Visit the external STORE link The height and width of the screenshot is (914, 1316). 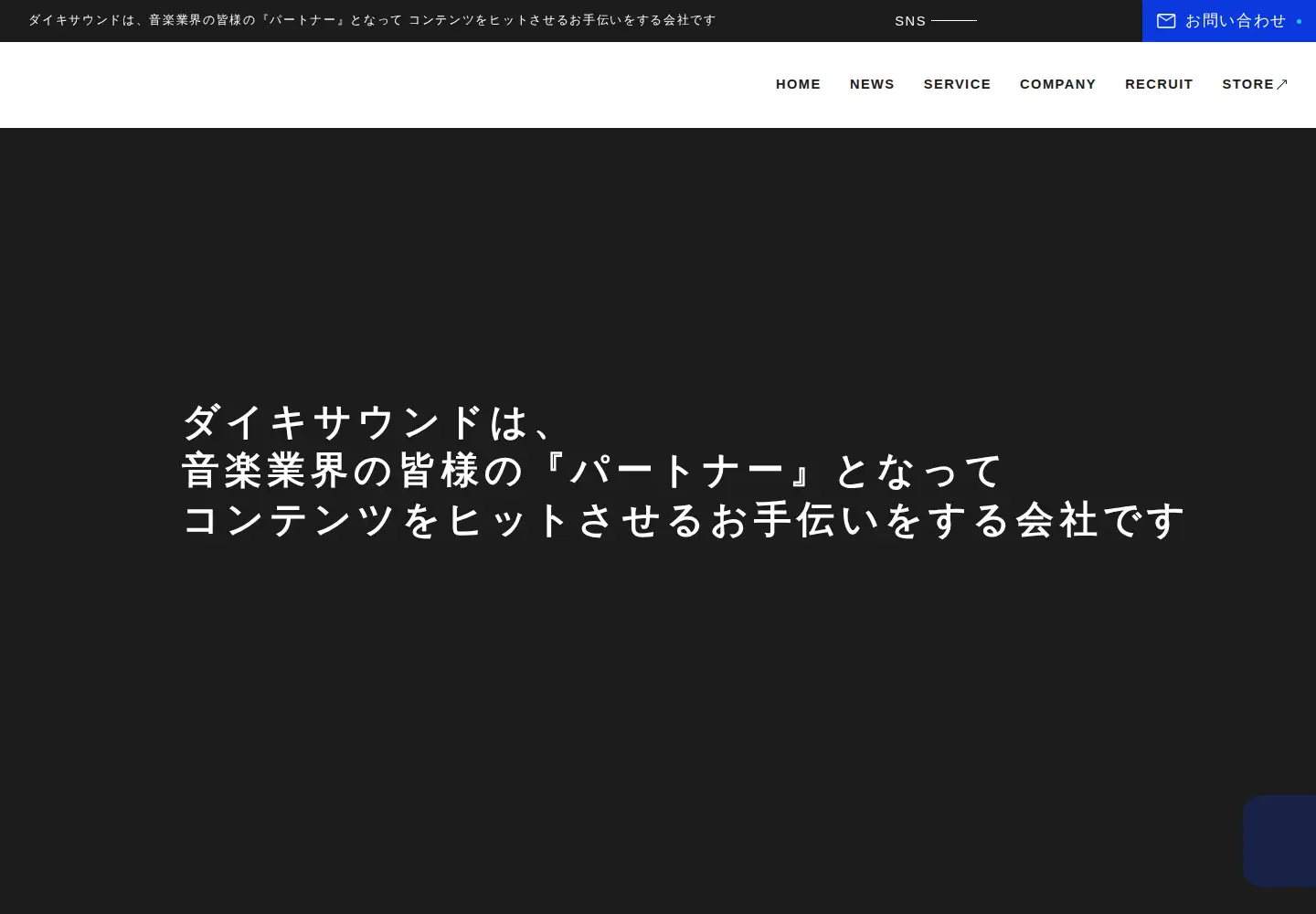(1255, 84)
